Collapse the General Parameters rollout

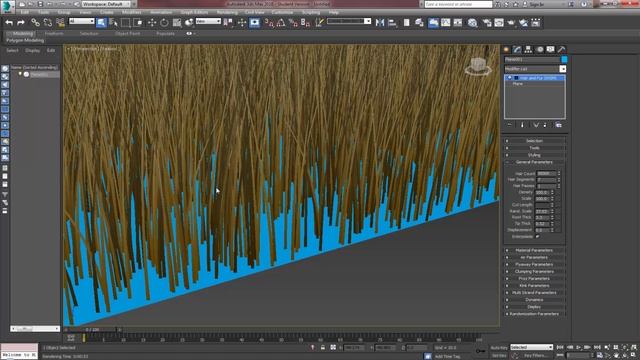point(535,162)
